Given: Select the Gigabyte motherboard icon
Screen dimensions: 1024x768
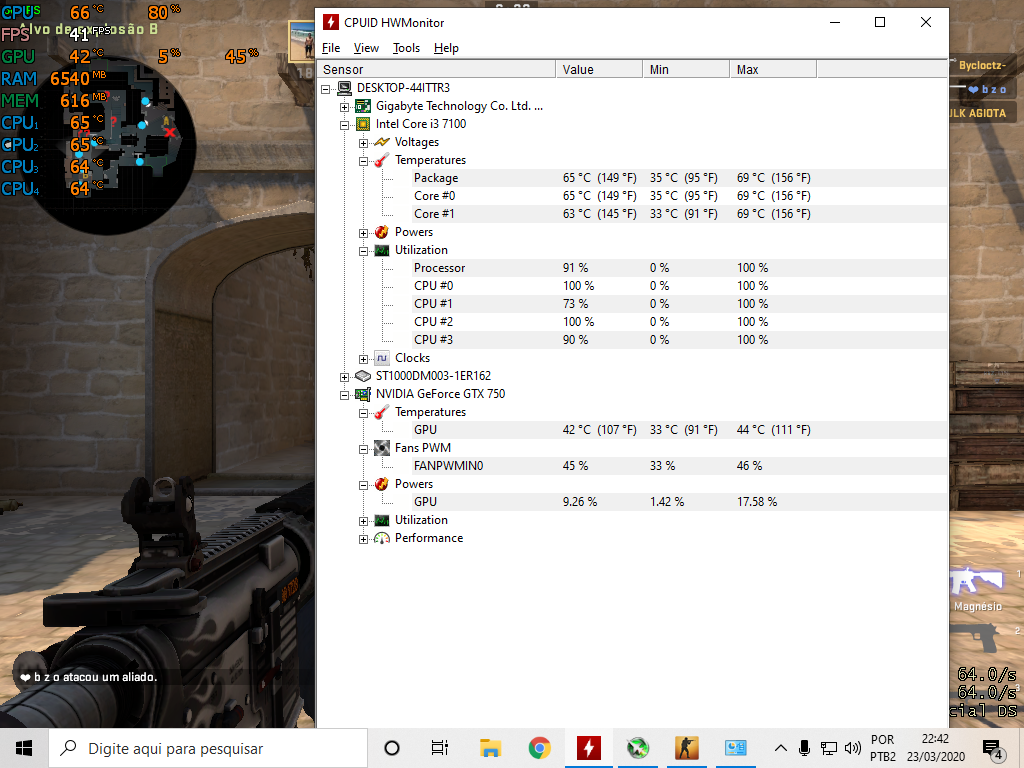Looking at the screenshot, I should pyautogui.click(x=363, y=106).
